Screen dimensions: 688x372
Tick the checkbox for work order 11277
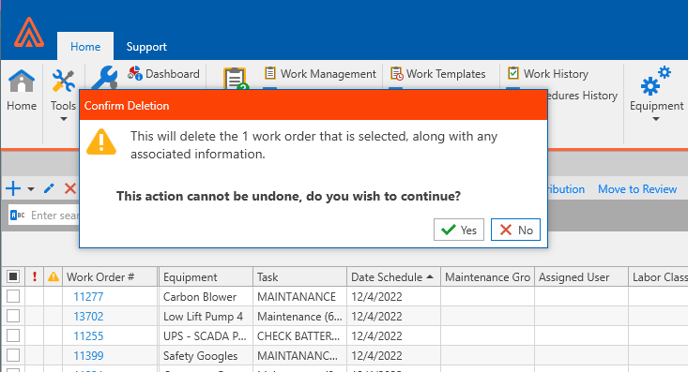[x=13, y=297]
